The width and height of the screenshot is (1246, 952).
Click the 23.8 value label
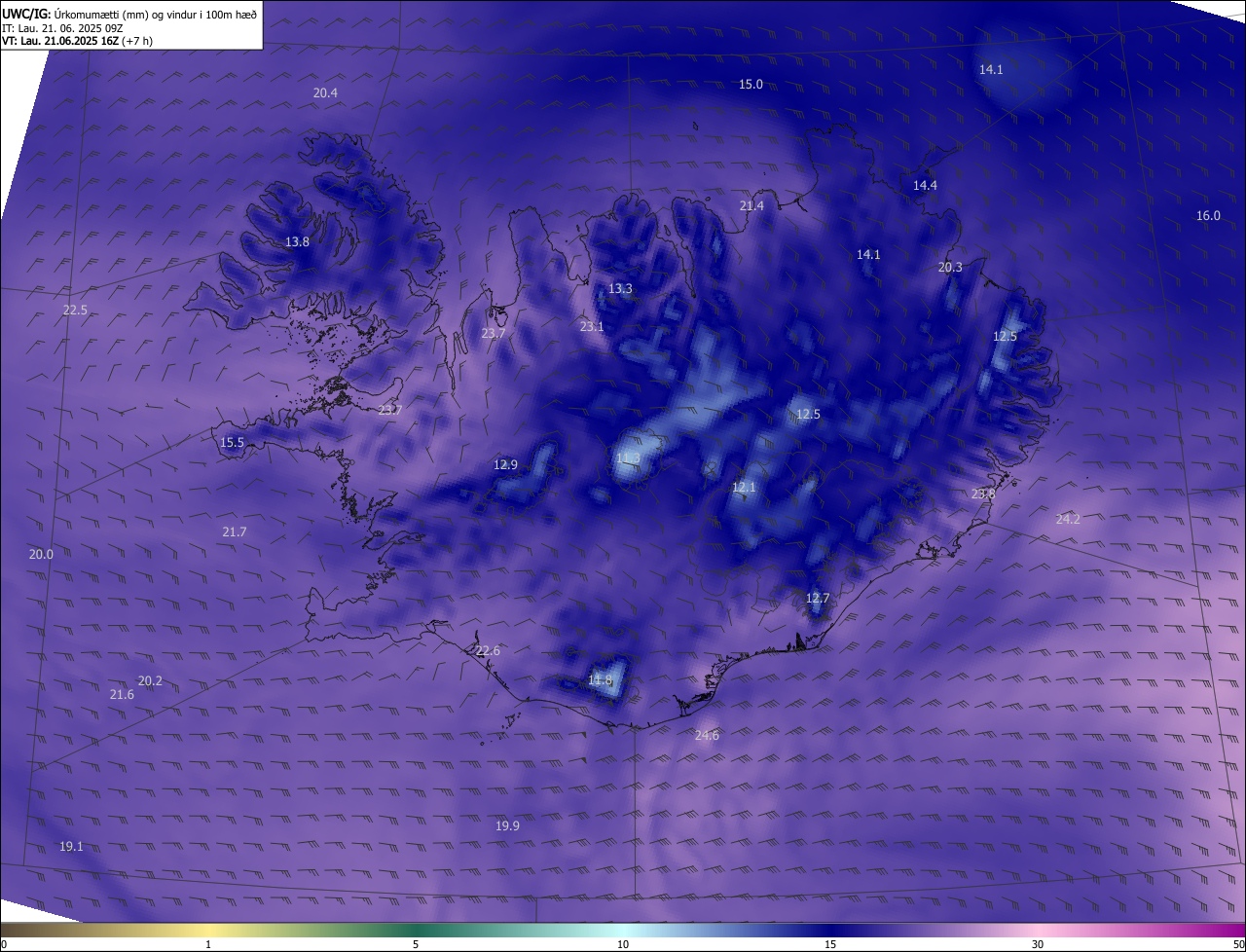(983, 494)
